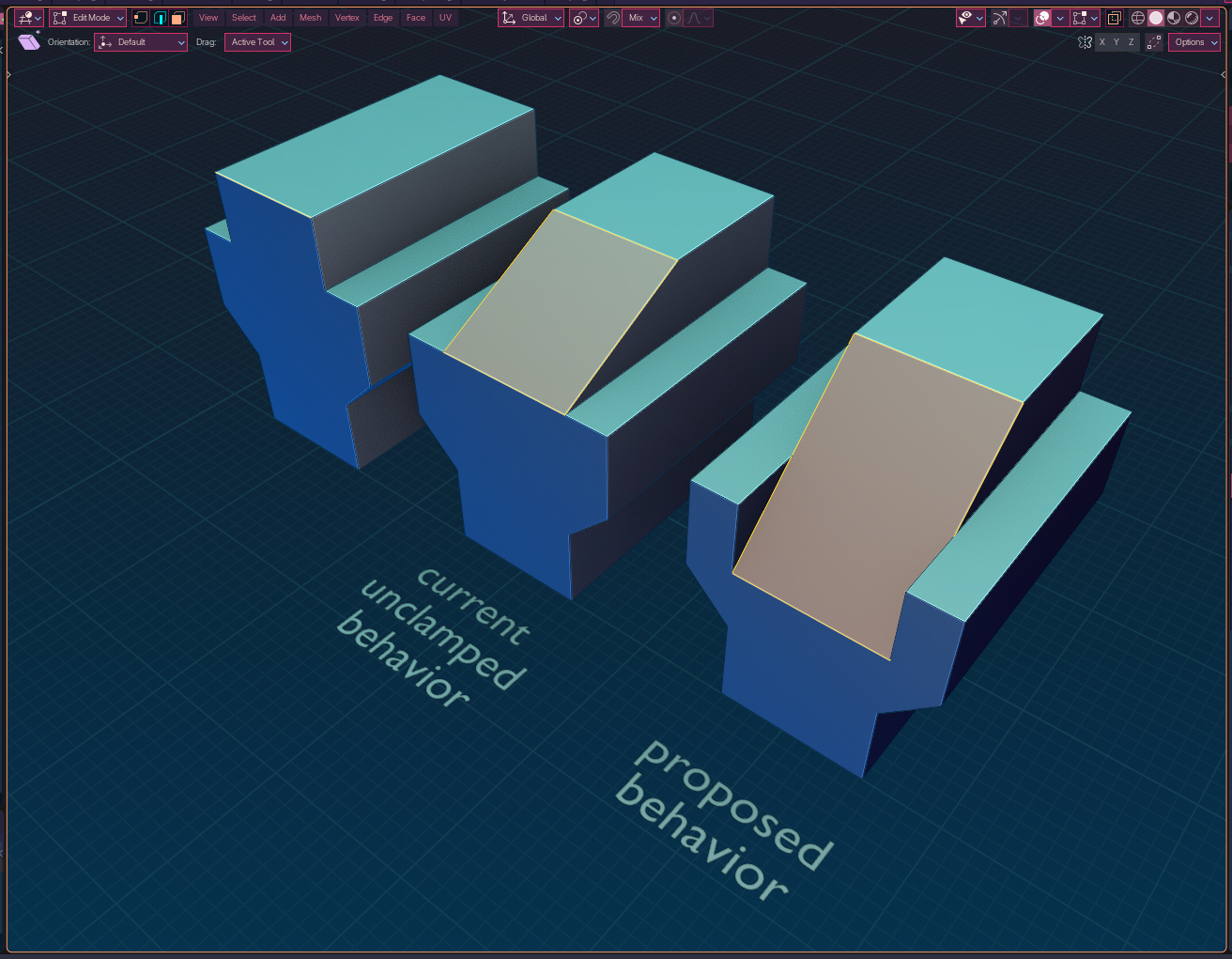
Task: Toggle viewport overlays
Action: click(1042, 18)
